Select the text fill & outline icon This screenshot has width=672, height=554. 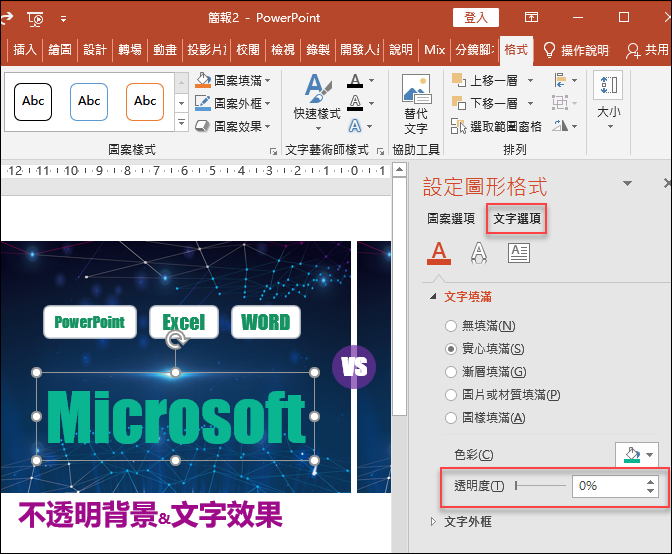pos(439,253)
